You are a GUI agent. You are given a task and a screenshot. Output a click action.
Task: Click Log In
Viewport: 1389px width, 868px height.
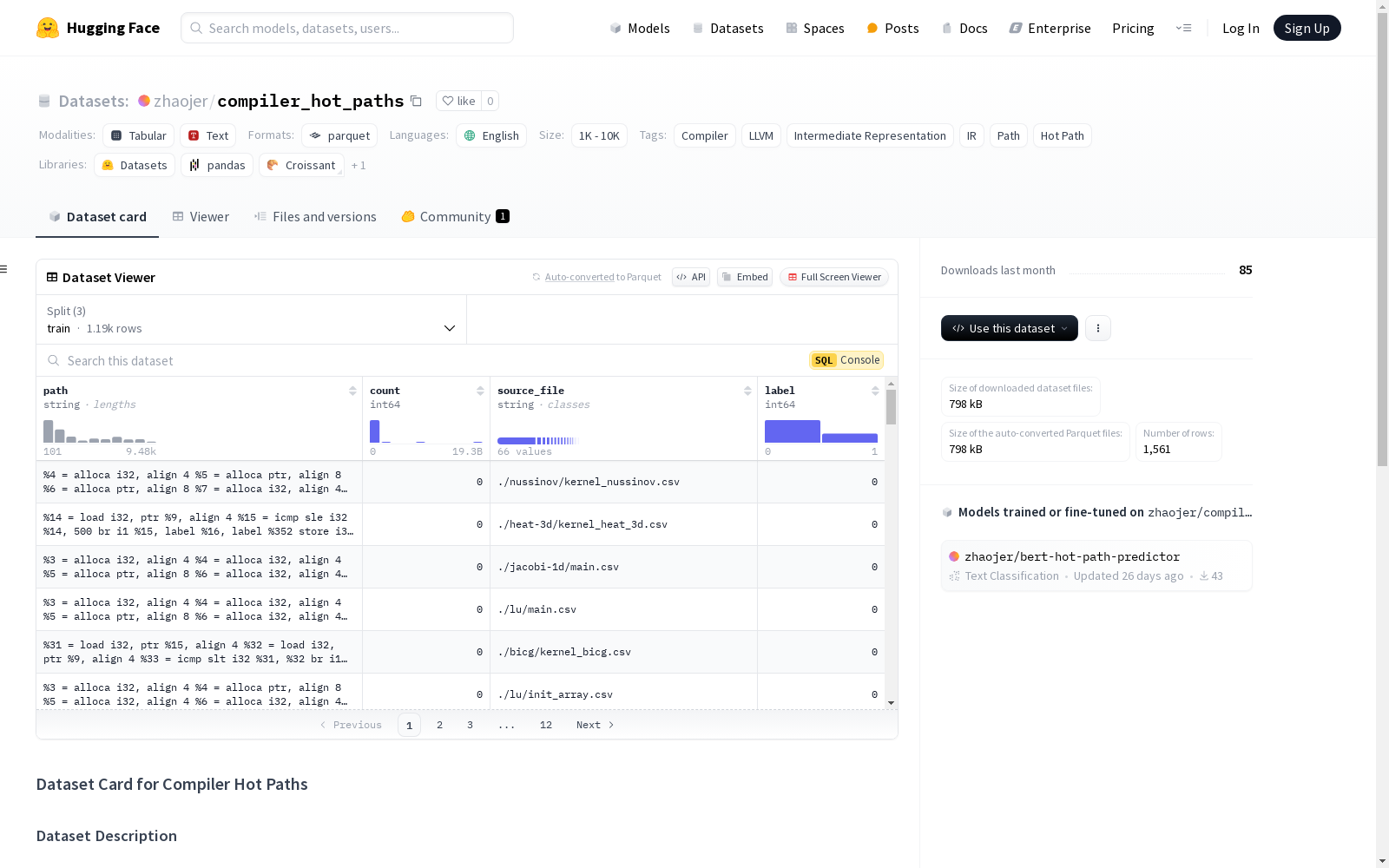1241,28
